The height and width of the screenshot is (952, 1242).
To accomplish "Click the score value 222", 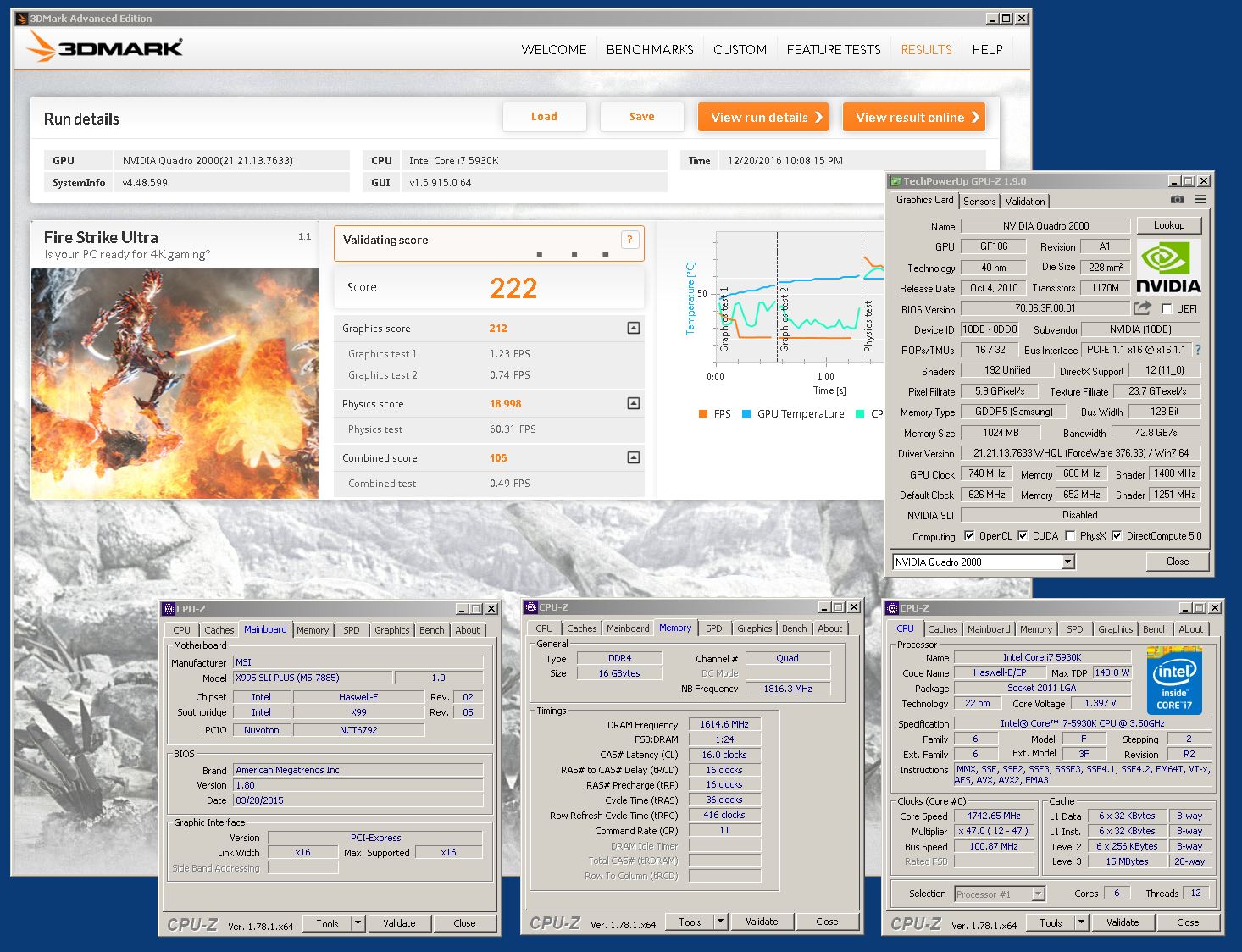I will coord(513,288).
